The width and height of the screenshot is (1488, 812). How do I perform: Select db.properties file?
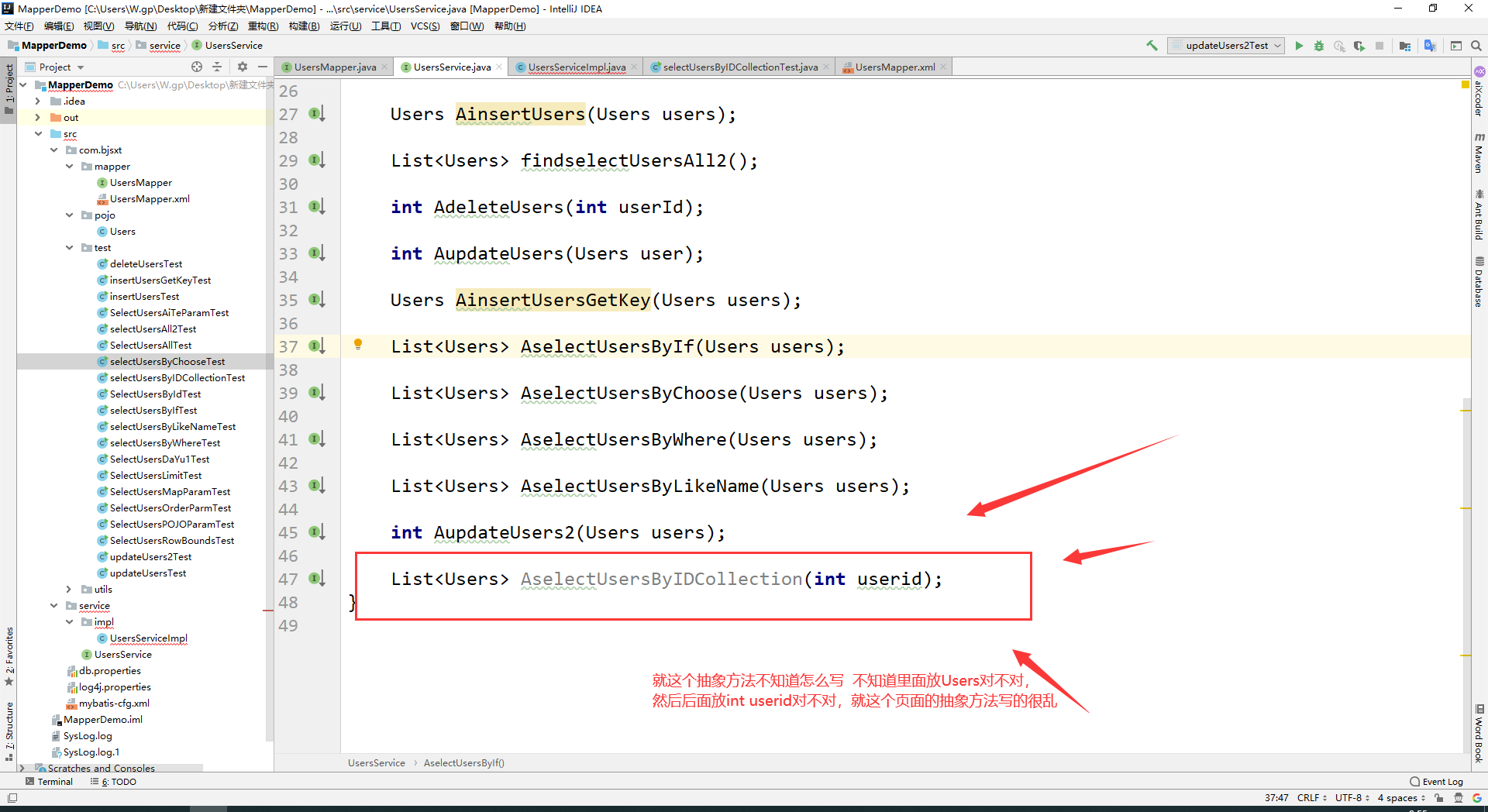click(x=109, y=671)
